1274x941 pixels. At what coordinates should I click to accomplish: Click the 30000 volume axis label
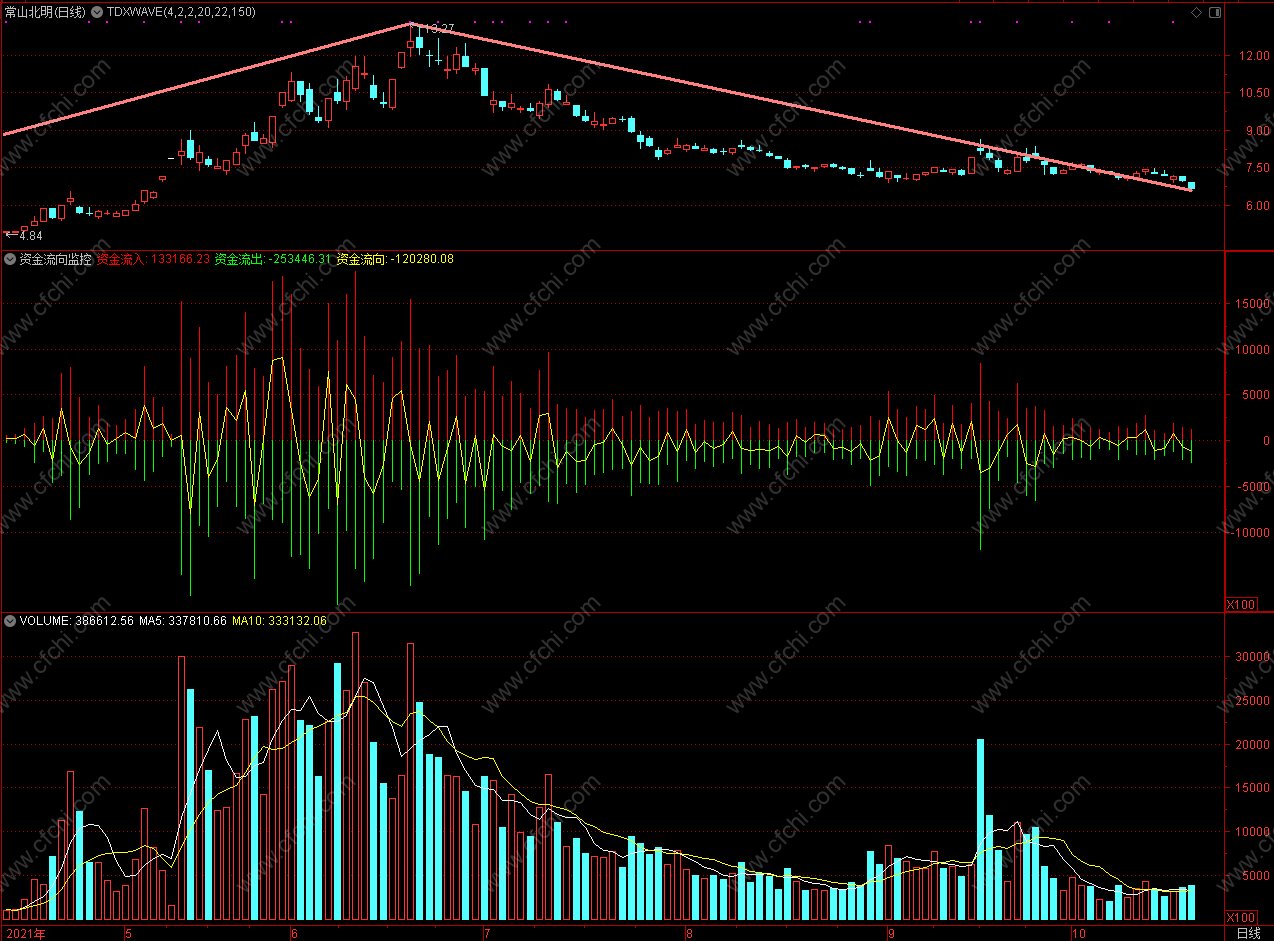(1253, 657)
